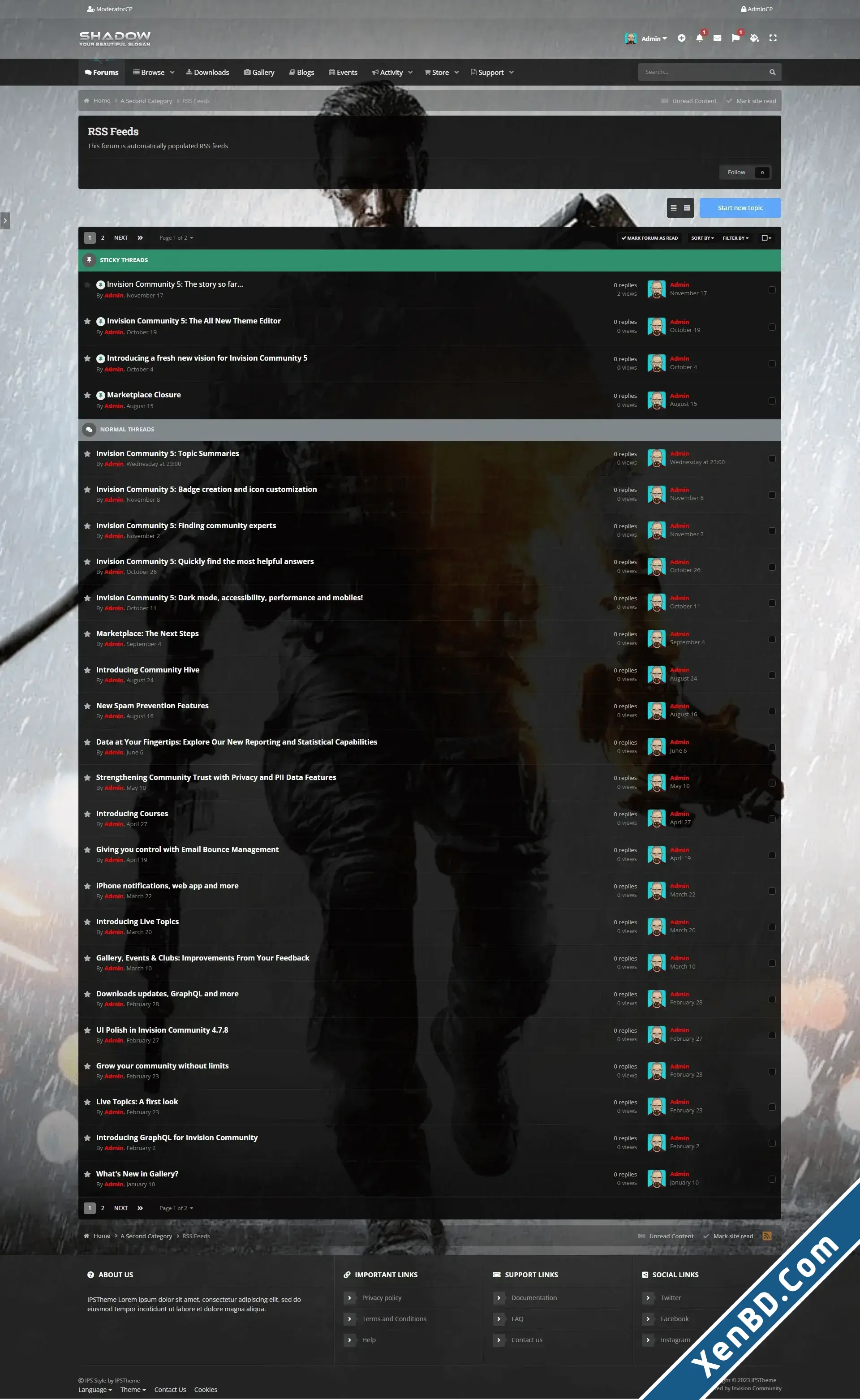Expand the Browse menu dropdown
Screen dimensions: 860x1400
tap(172, 73)
